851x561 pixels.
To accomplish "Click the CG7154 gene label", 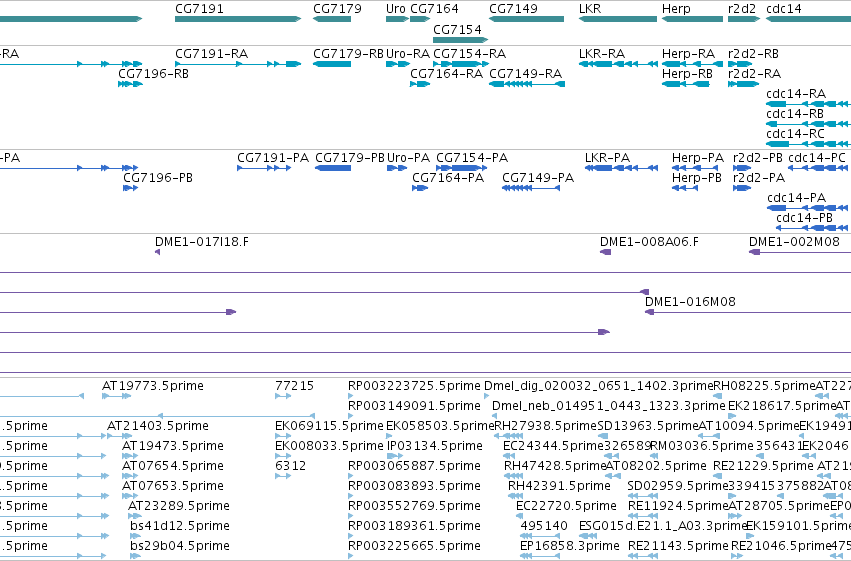I will pos(457,29).
